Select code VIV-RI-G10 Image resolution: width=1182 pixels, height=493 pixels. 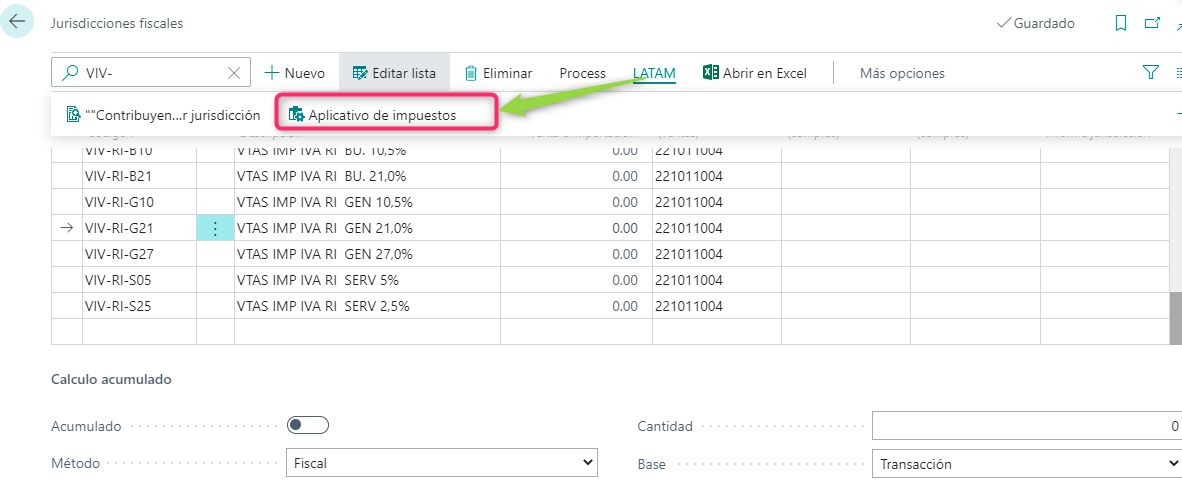click(120, 202)
